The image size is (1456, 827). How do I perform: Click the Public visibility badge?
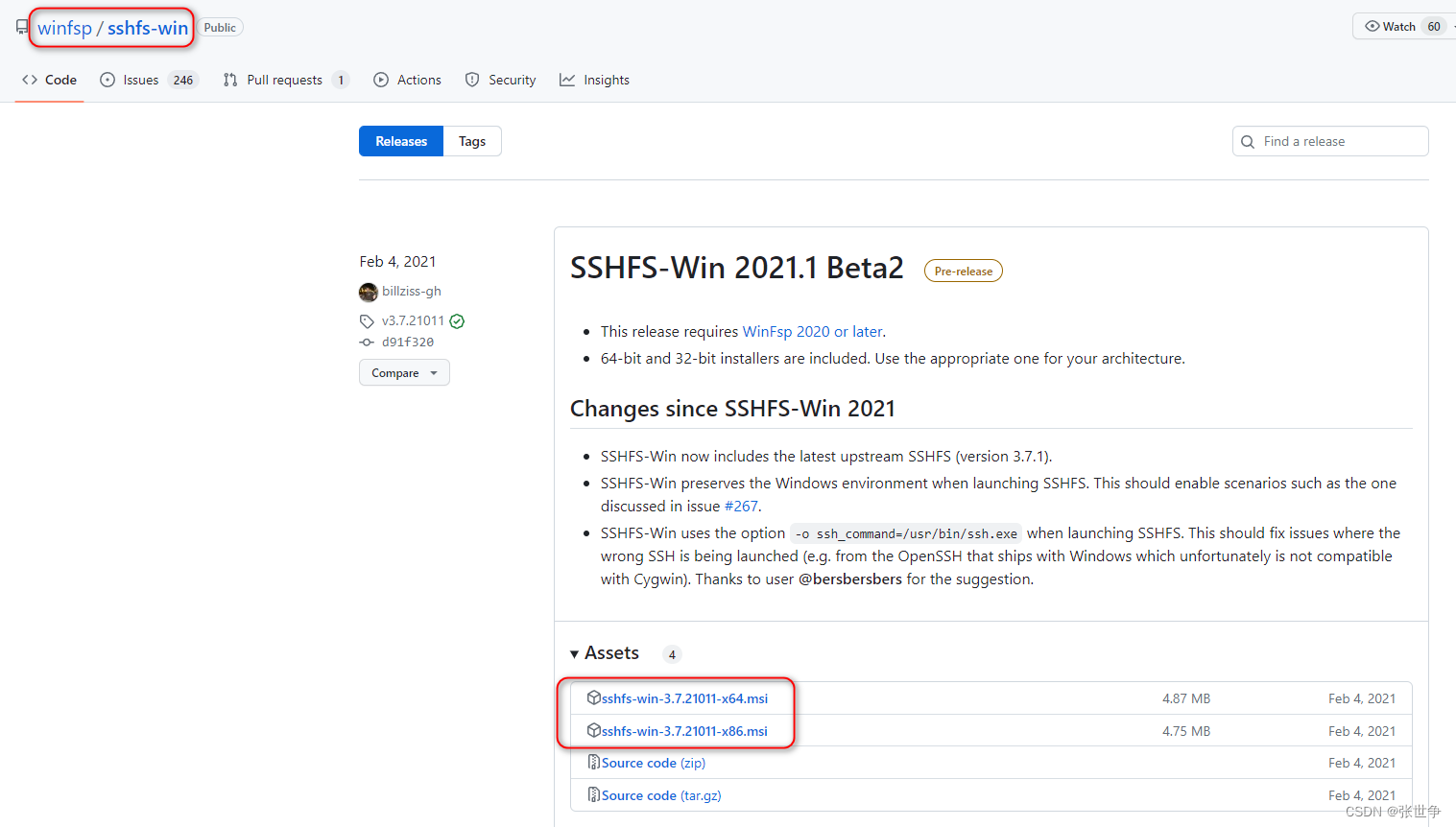(x=220, y=28)
